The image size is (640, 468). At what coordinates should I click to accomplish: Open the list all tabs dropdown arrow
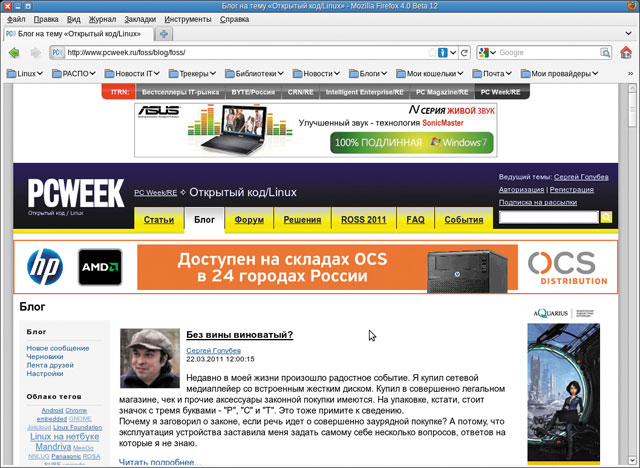pos(629,33)
